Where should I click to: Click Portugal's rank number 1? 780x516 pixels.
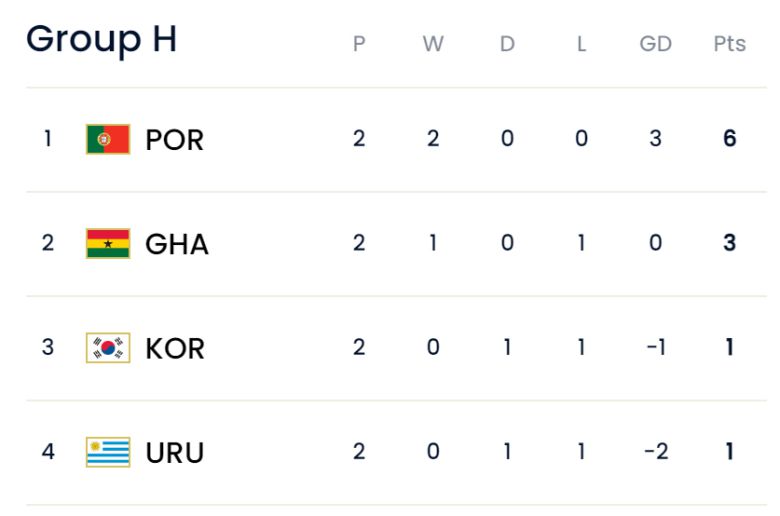coord(47,139)
